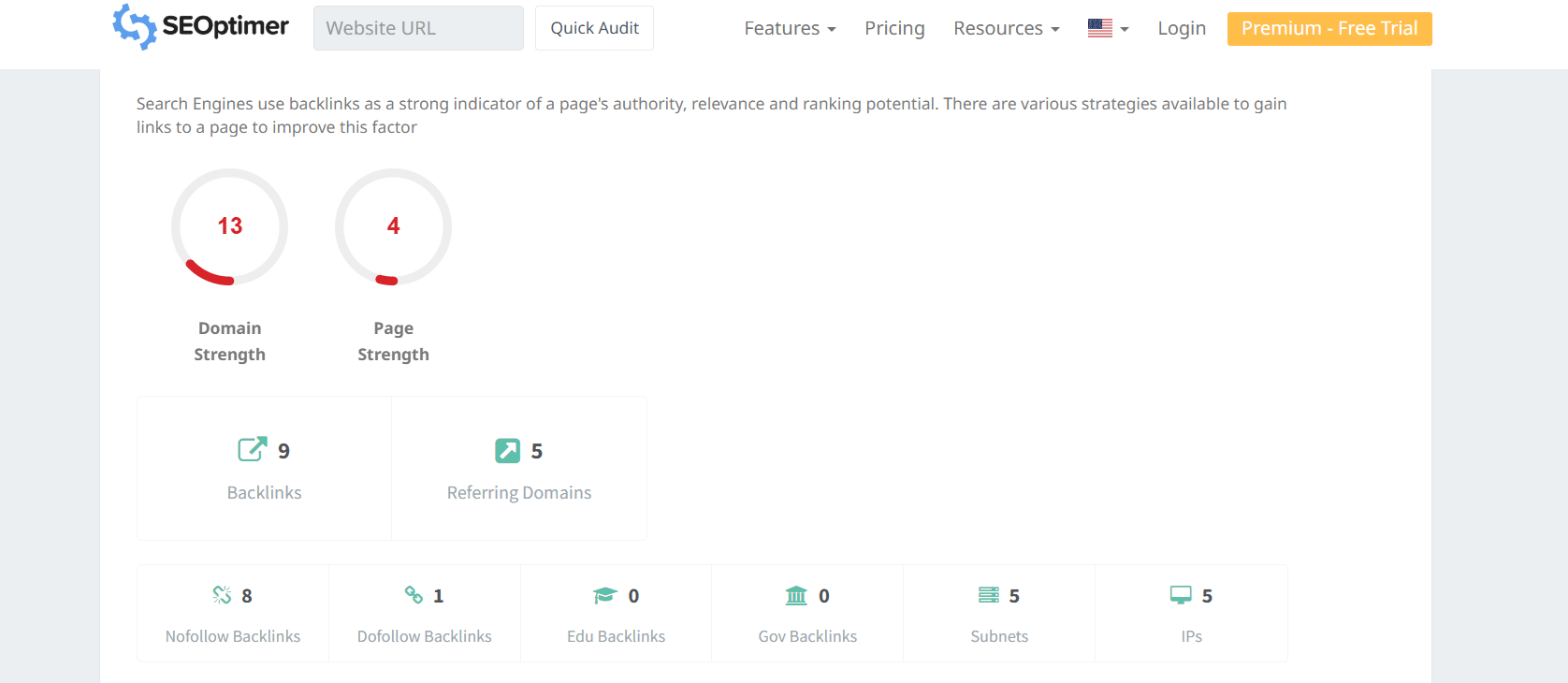Click the Backlinks external-link icon
Screen dimensions: 1568x683
click(x=252, y=450)
